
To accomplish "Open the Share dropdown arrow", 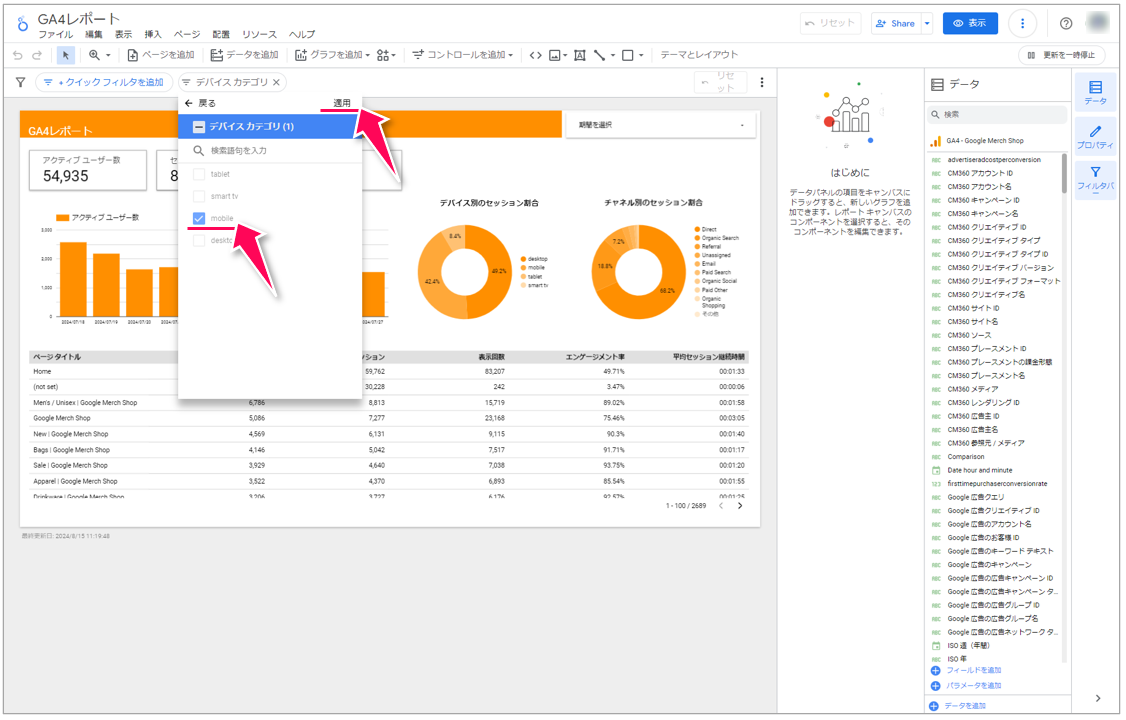I will tap(927, 24).
